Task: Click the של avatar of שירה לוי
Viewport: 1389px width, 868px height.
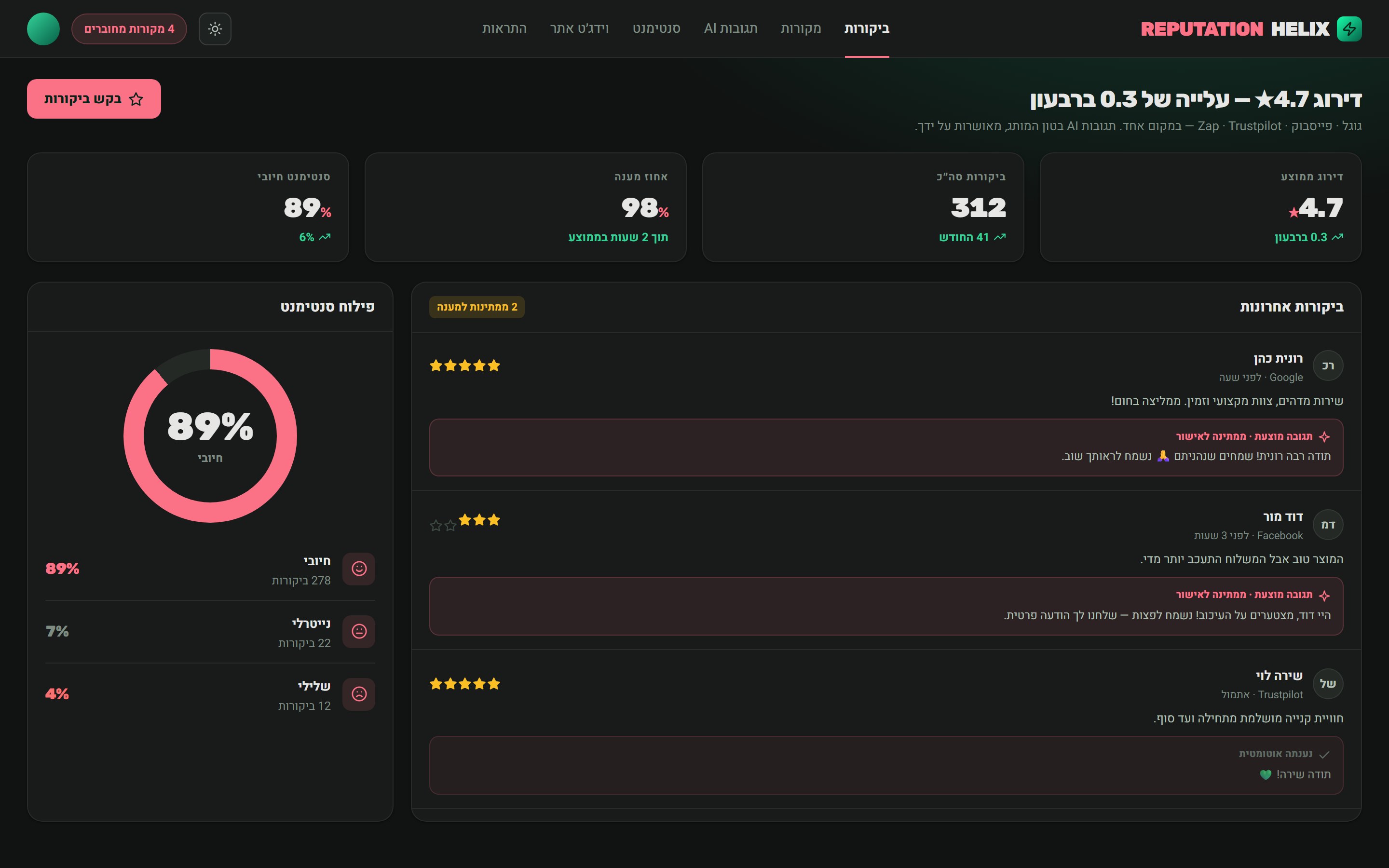Action: [x=1328, y=684]
